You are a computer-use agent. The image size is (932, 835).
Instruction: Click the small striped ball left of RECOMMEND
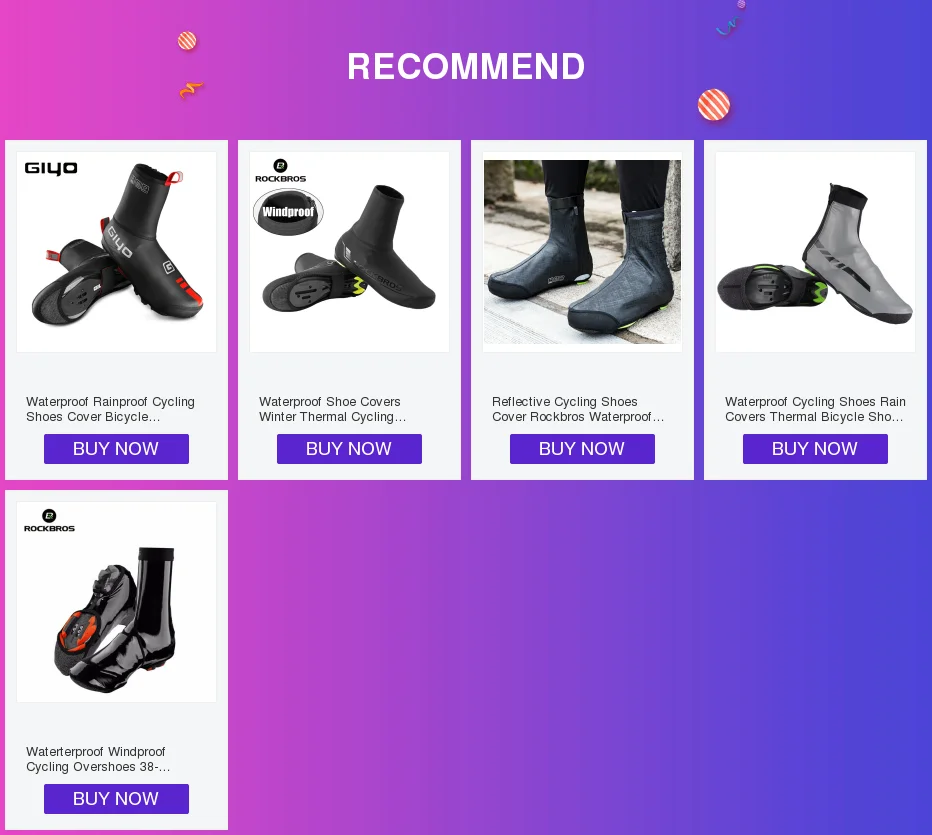(x=187, y=41)
